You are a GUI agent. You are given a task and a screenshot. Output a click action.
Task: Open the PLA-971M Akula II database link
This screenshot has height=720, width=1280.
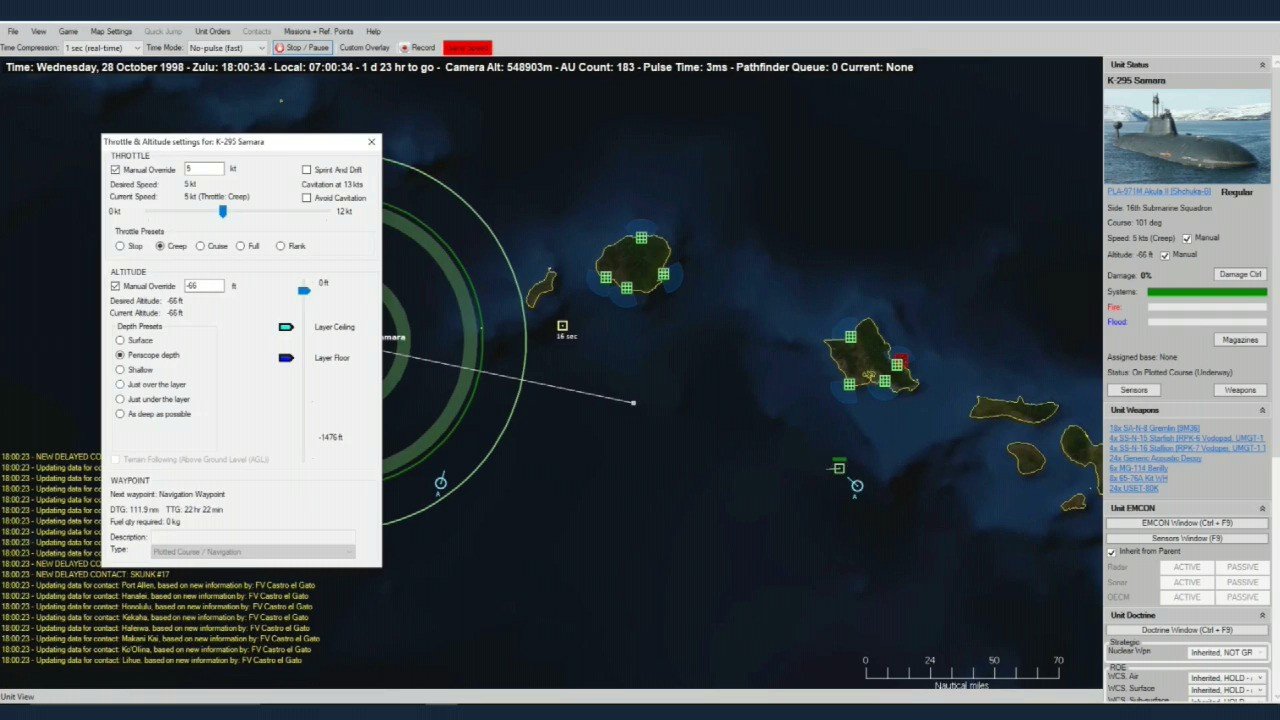pos(1158,191)
